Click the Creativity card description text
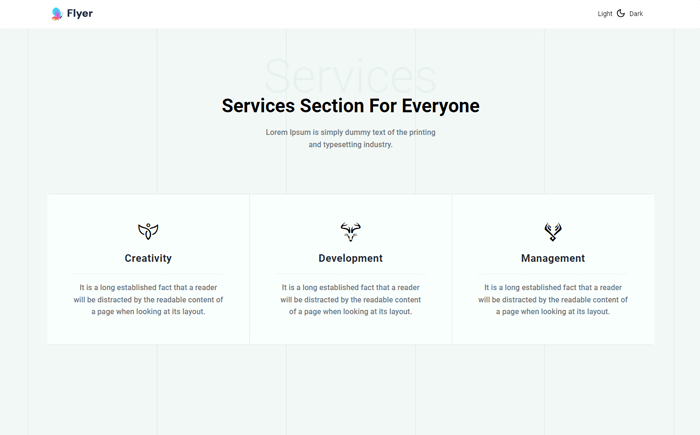 coord(148,299)
